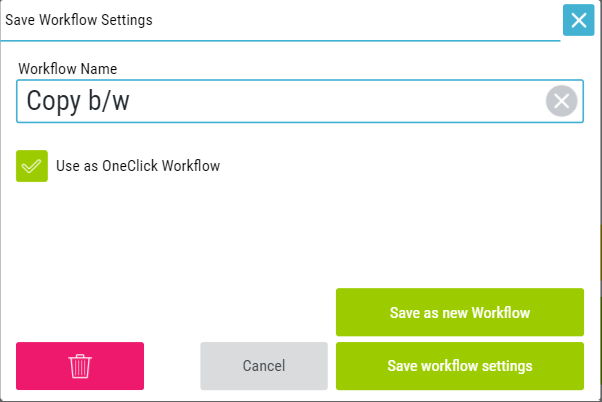Click the pink trash can button
602x402 pixels.
(x=80, y=365)
